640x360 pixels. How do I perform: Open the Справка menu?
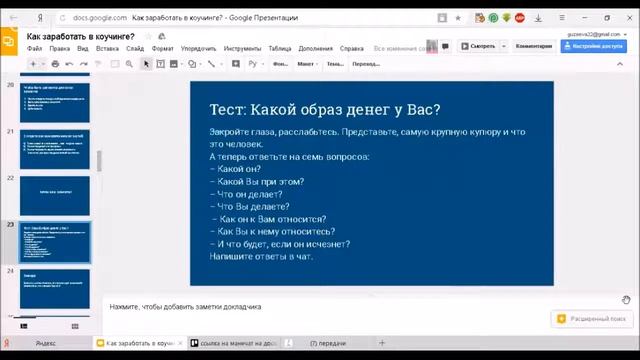pyautogui.click(x=352, y=49)
